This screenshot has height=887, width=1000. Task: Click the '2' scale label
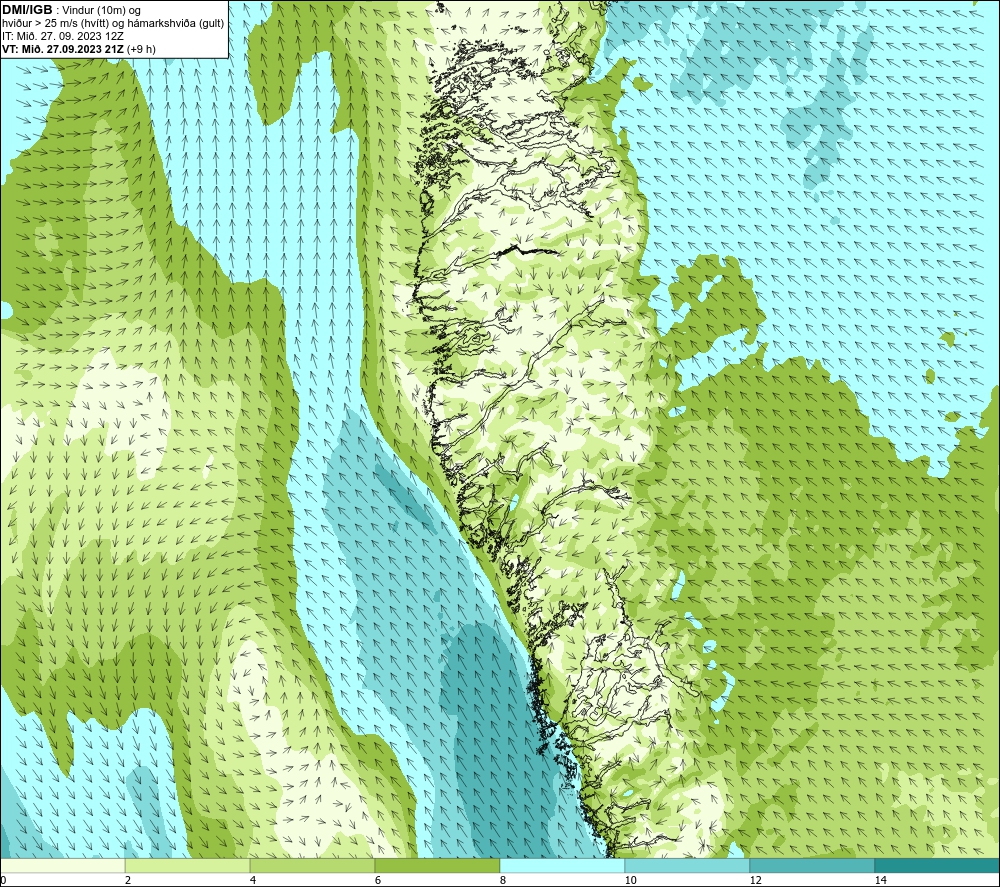point(128,881)
